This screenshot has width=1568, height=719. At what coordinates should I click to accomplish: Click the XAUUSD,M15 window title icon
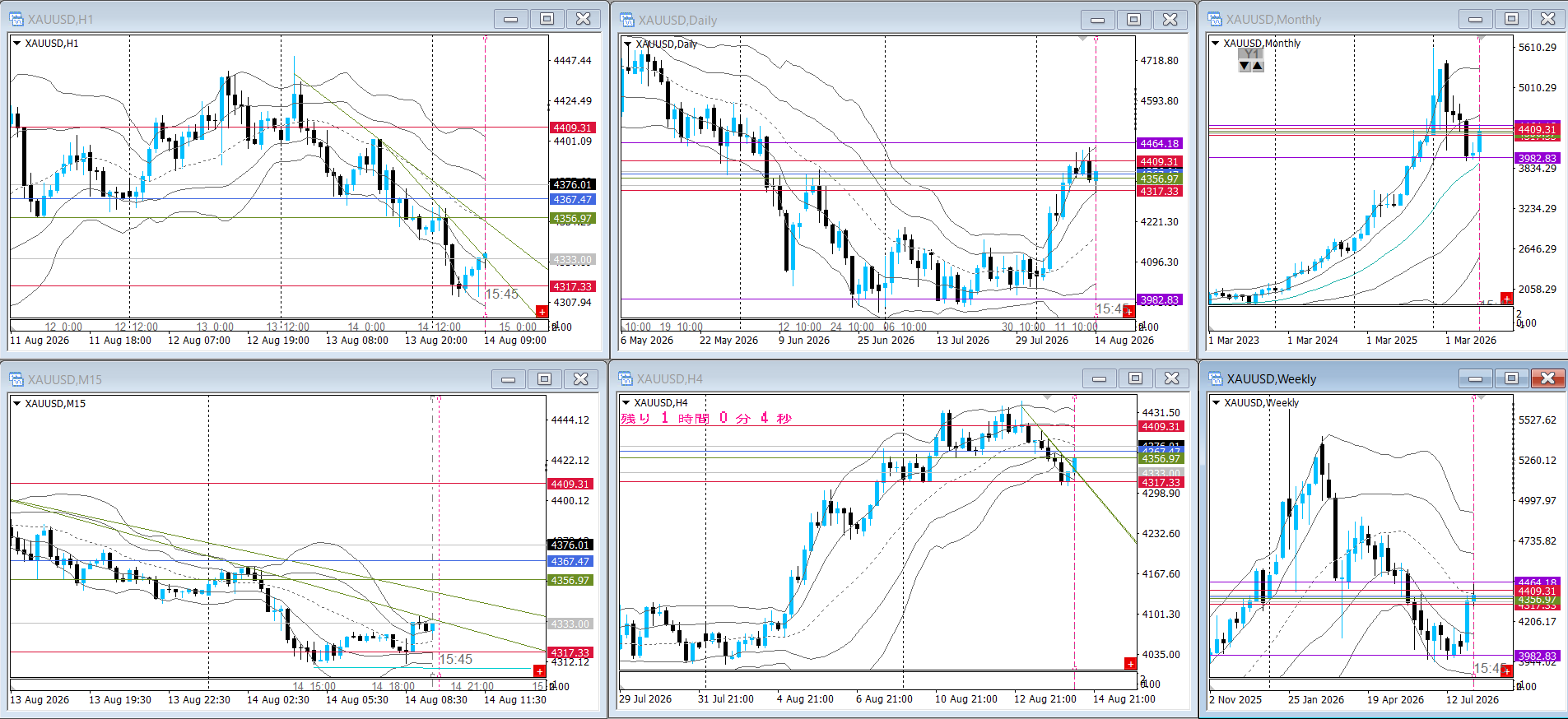pyautogui.click(x=16, y=379)
